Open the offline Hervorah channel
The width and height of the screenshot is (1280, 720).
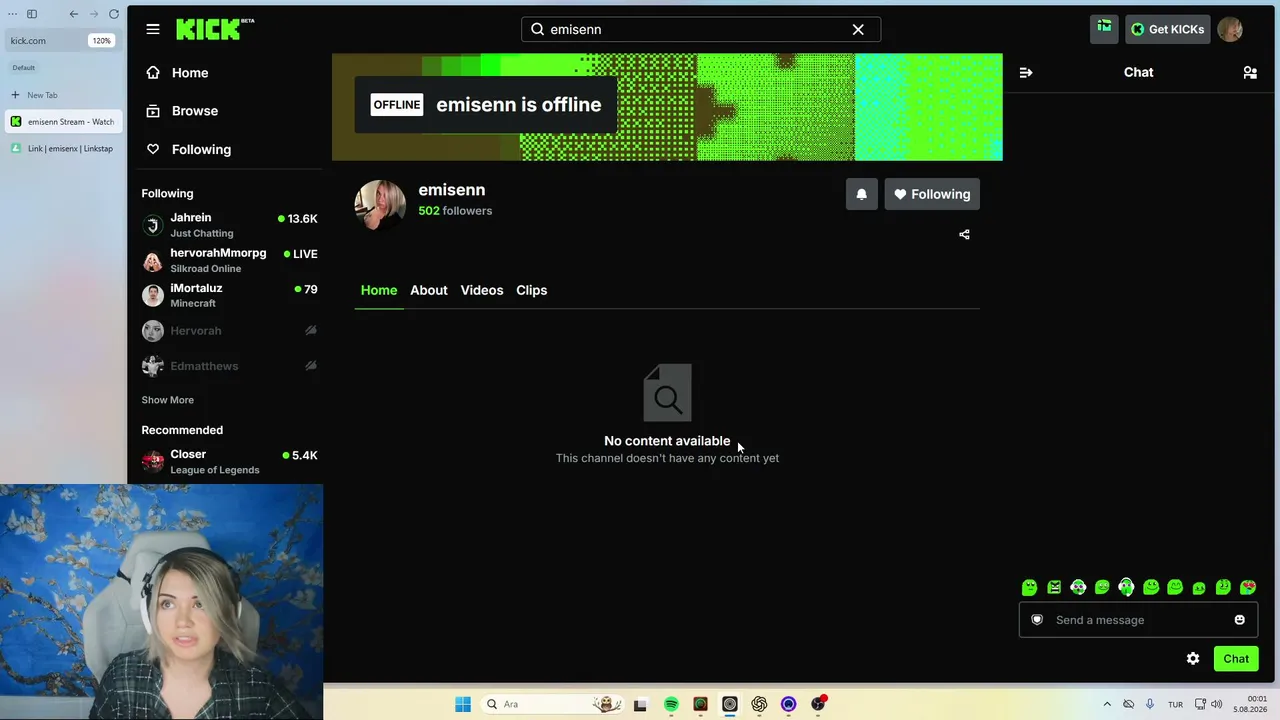click(230, 331)
